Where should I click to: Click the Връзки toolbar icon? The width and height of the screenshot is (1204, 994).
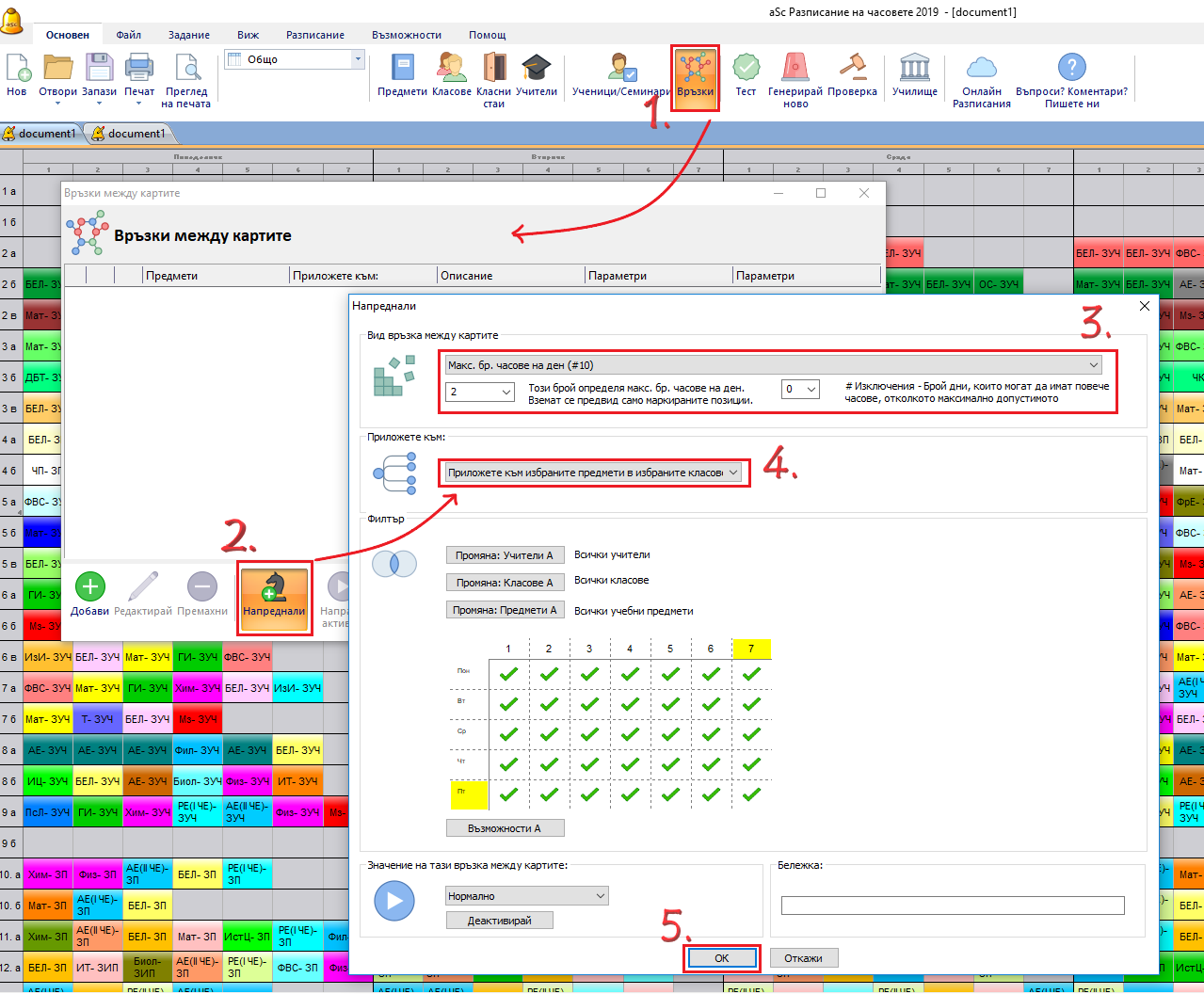coord(695,69)
